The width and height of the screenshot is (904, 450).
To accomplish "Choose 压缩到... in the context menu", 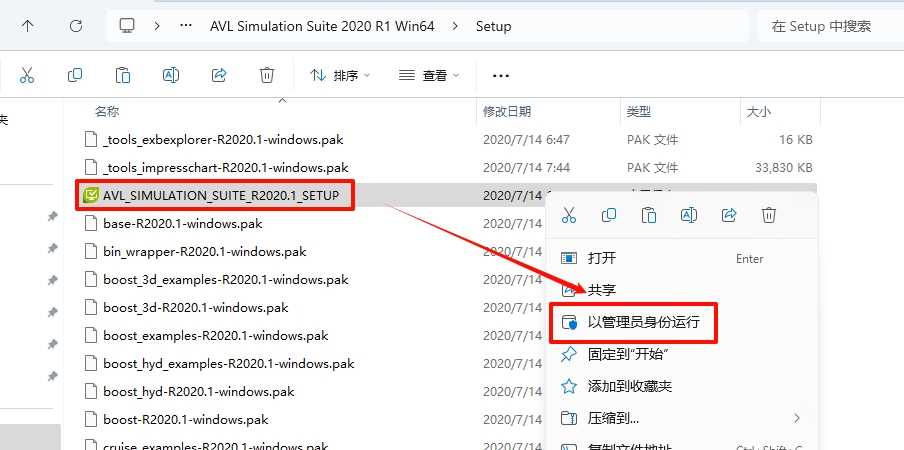I will coord(682,418).
